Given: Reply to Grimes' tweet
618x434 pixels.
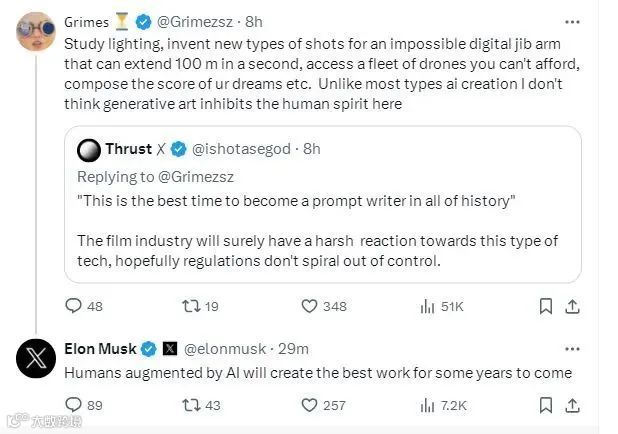Looking at the screenshot, I should [x=73, y=306].
